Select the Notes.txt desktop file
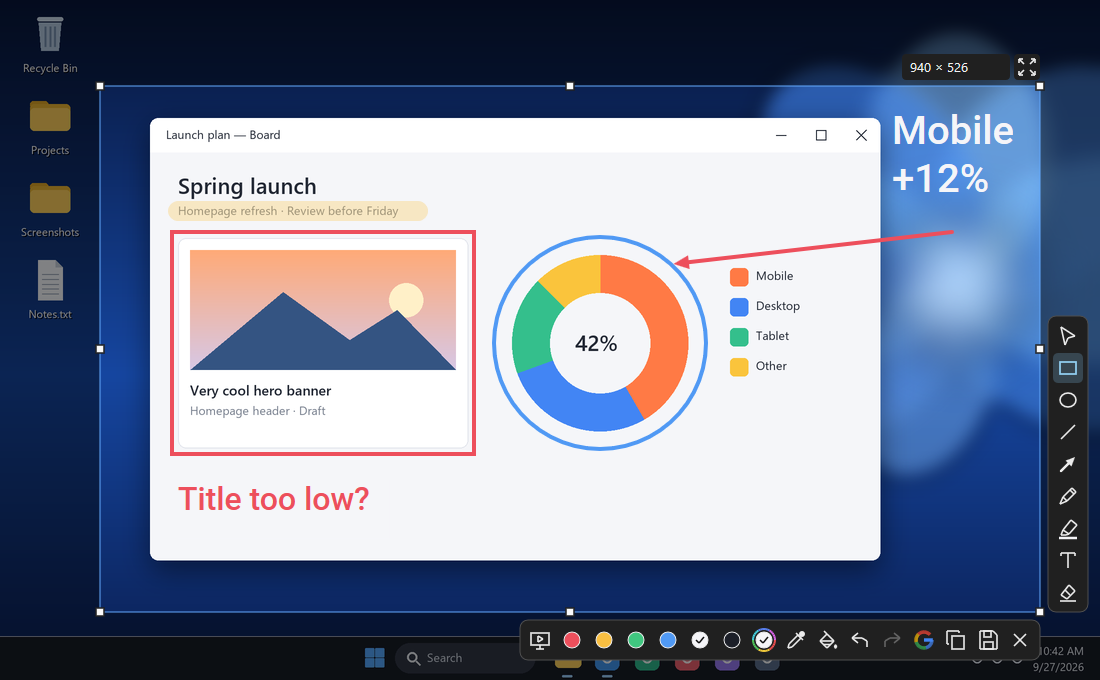The width and height of the screenshot is (1100, 680). (50, 291)
